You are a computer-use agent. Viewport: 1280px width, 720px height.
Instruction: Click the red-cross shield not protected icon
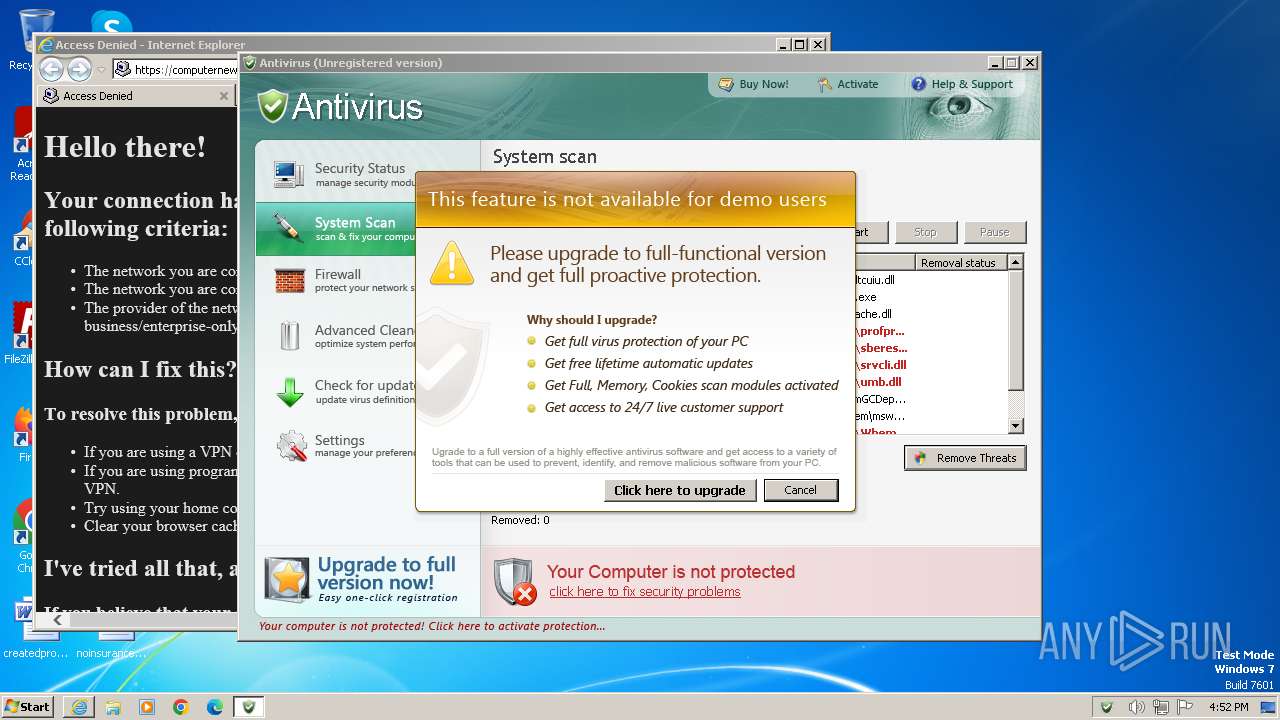515,581
